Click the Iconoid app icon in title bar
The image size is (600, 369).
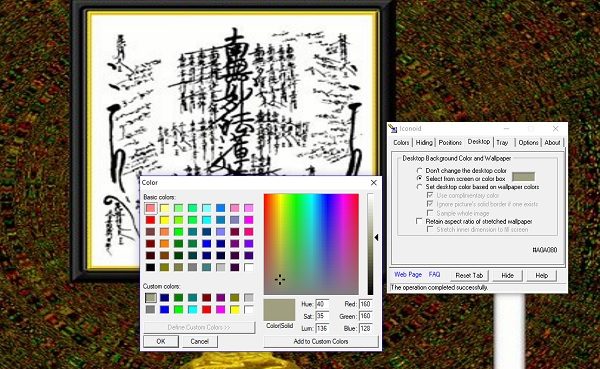393,129
